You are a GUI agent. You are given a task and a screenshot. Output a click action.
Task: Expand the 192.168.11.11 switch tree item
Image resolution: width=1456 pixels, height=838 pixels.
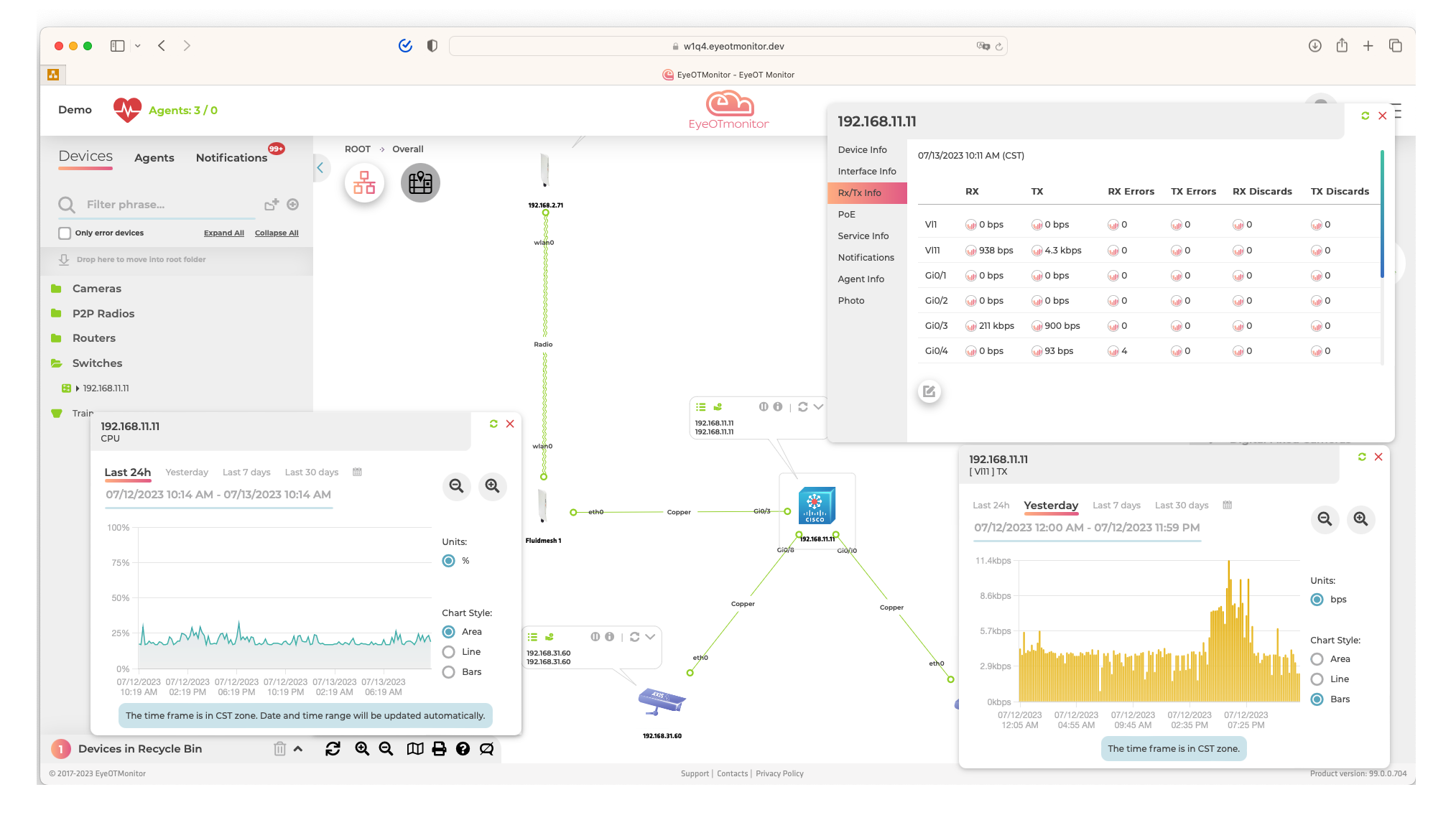[78, 388]
